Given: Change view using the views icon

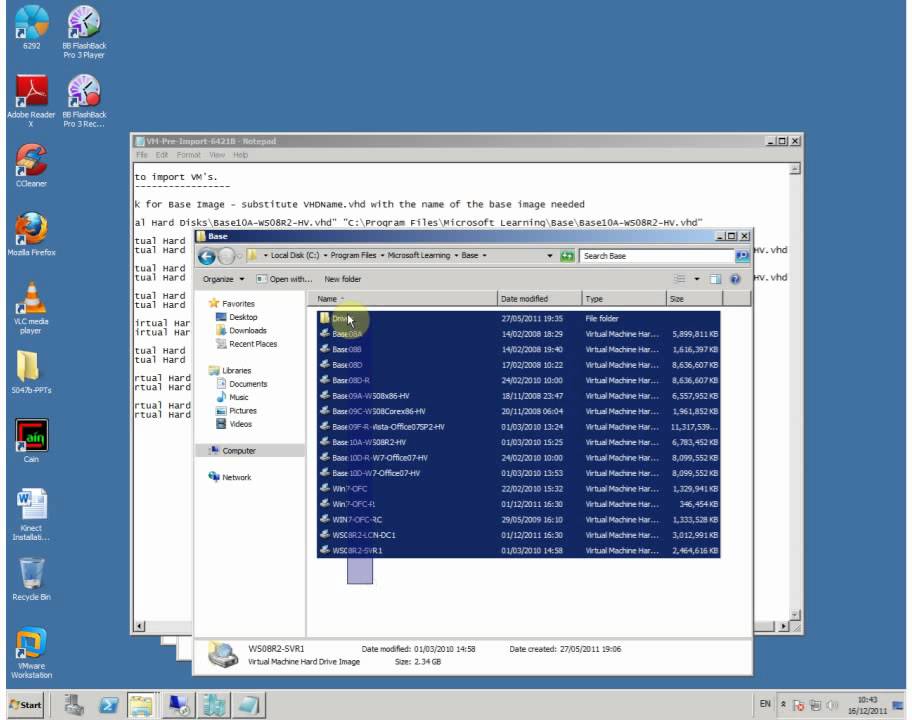Looking at the screenshot, I should 679,279.
